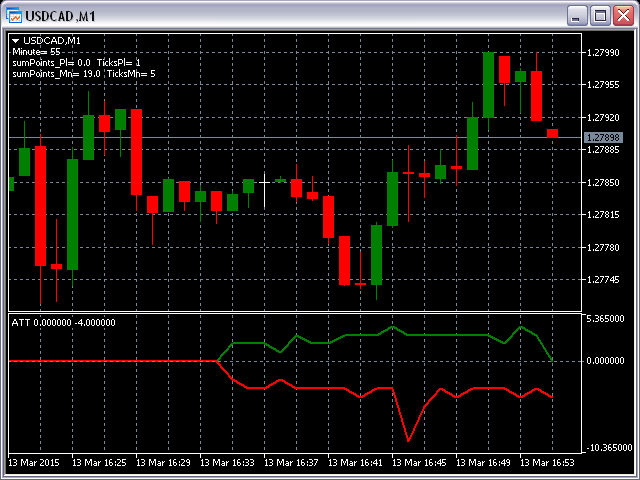The image size is (640, 480).
Task: Click the tallest green candle near top right
Action: pos(488,85)
